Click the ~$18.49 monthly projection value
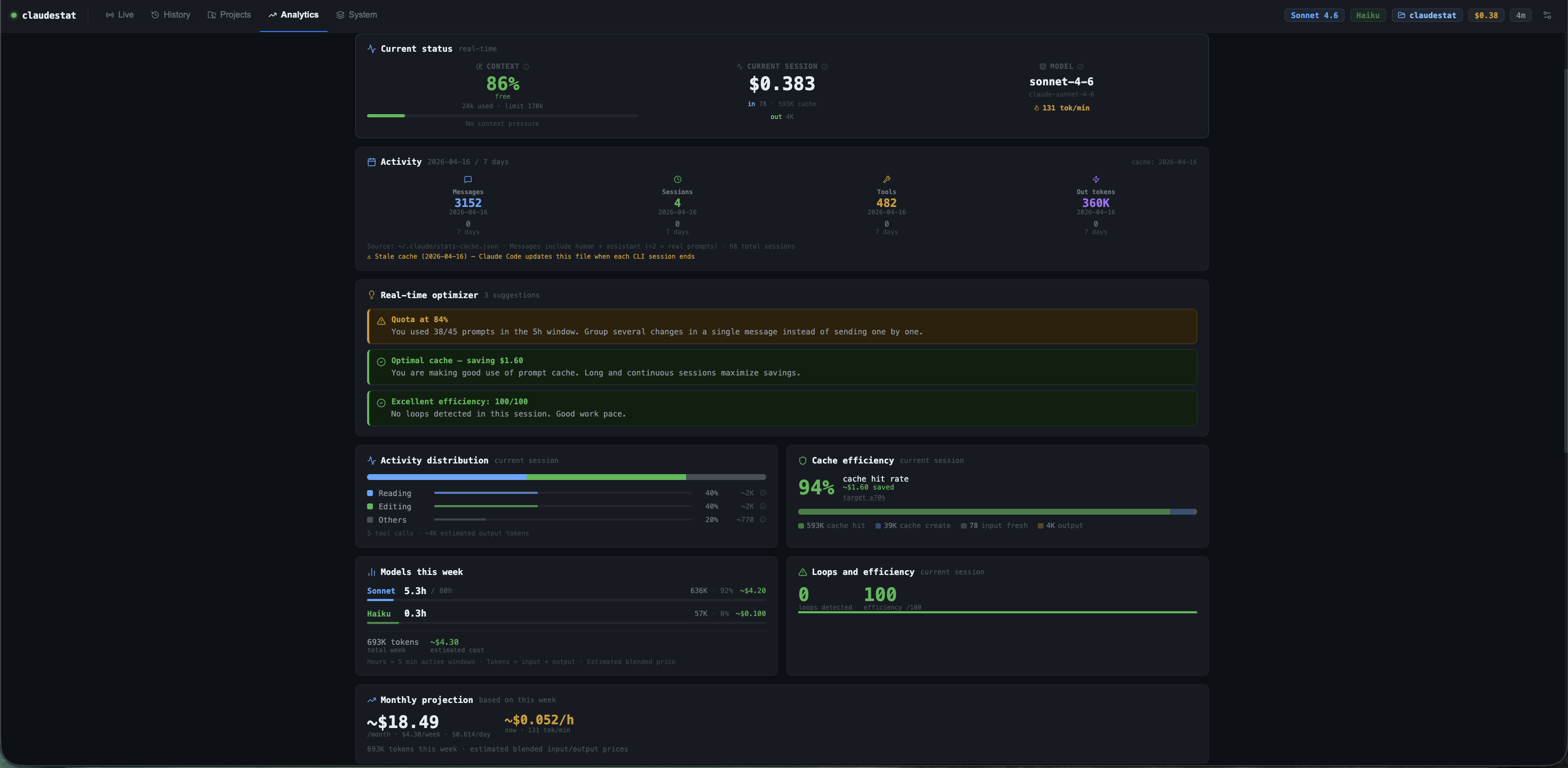Screen dimensions: 1568x768 [x=402, y=722]
